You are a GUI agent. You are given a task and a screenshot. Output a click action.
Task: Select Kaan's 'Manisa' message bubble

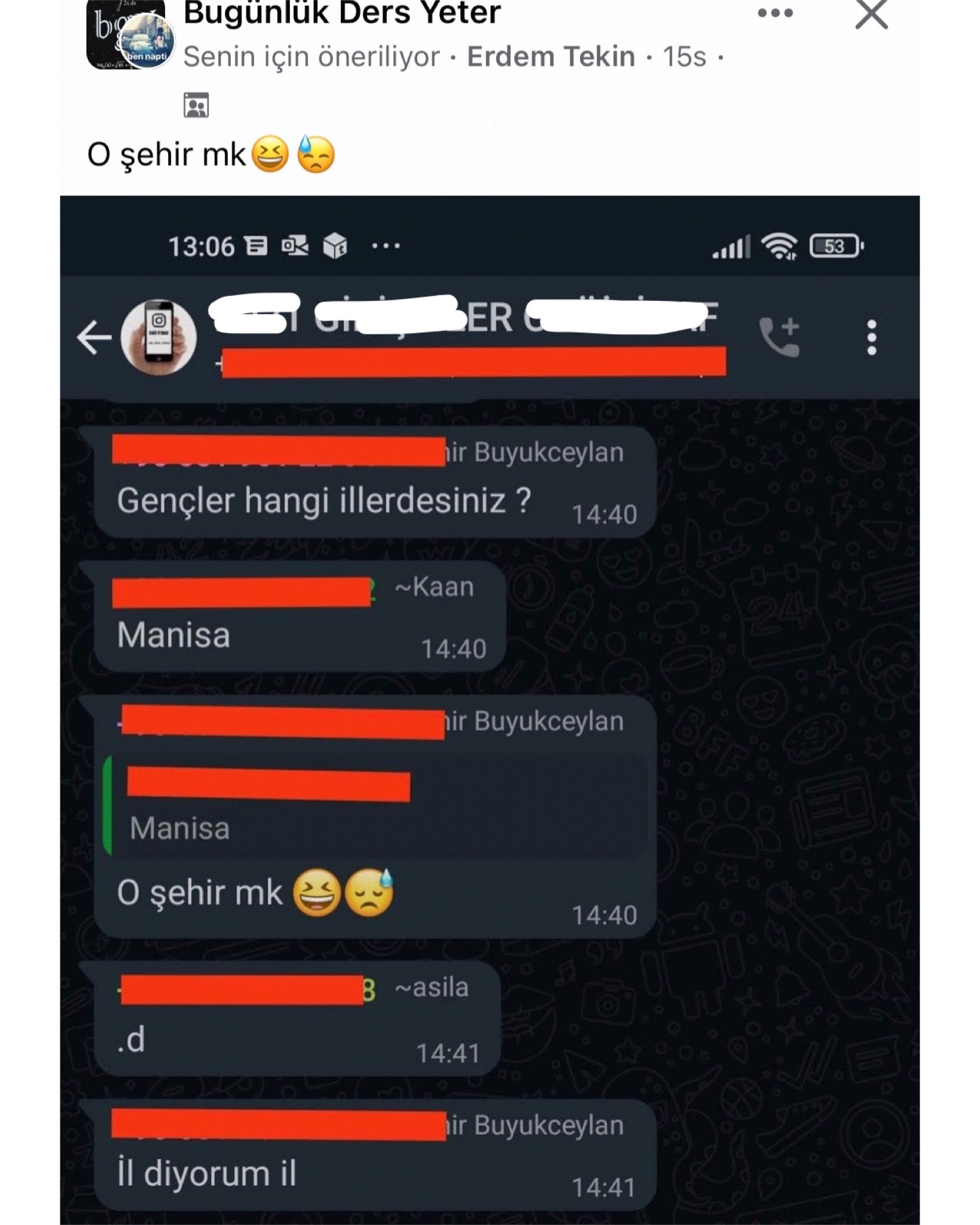pyautogui.click(x=300, y=616)
